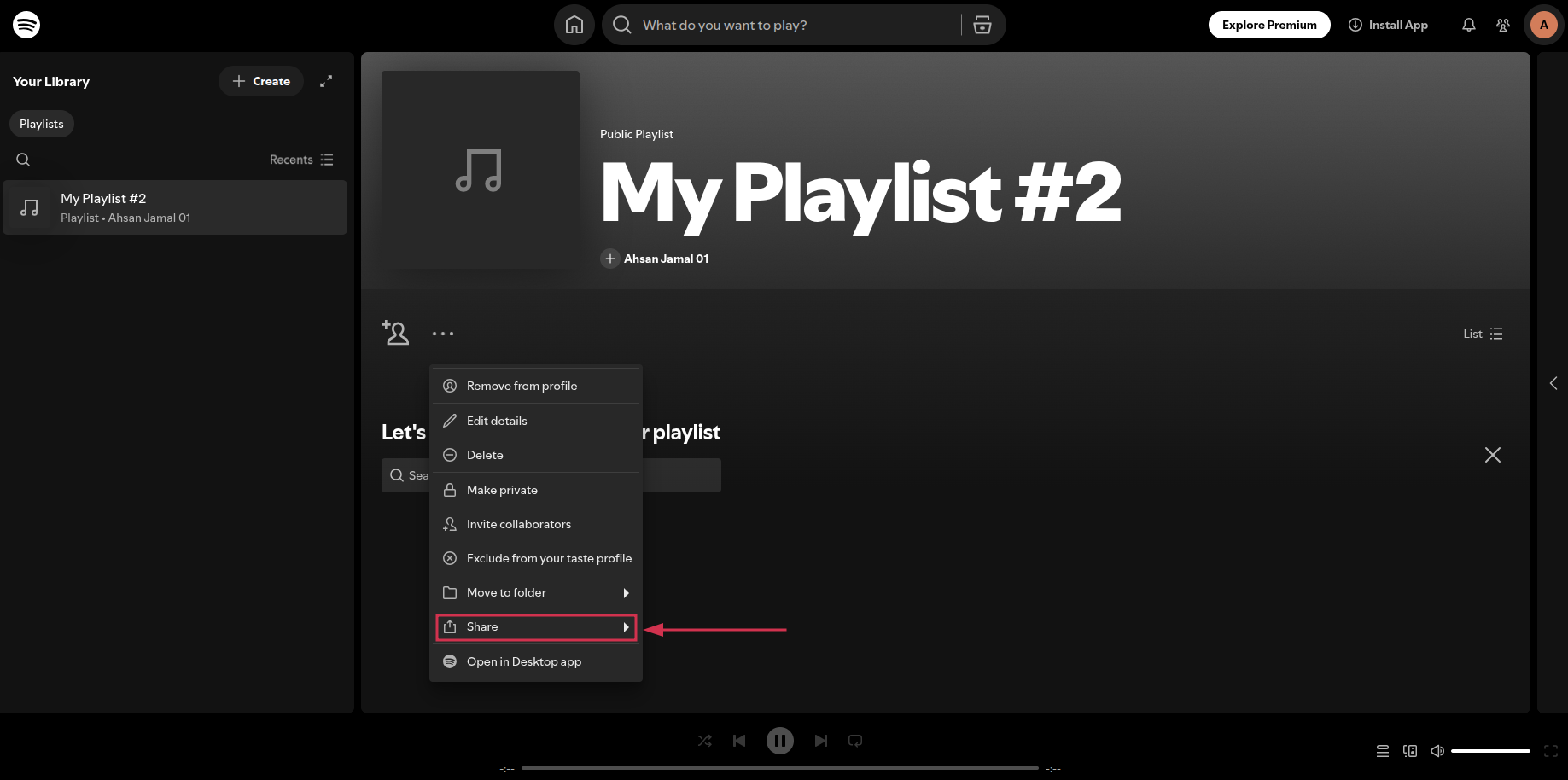The image size is (1568, 780).
Task: Open Browse icon beside search field
Action: coord(982,25)
